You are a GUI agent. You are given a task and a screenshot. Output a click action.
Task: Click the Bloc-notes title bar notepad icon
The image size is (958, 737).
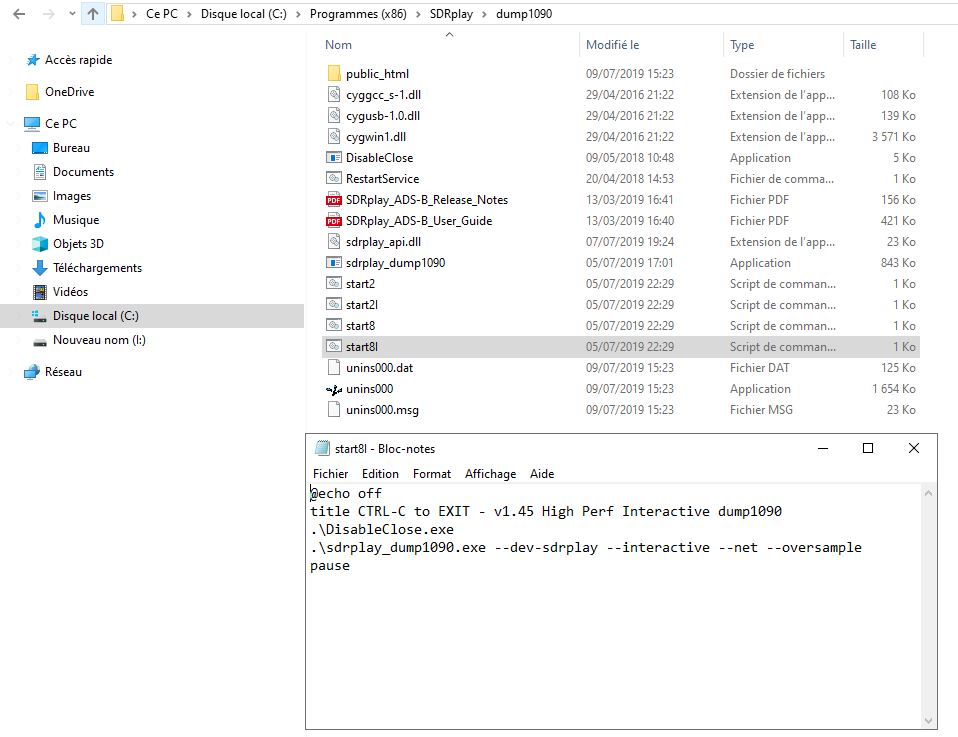pyautogui.click(x=322, y=449)
